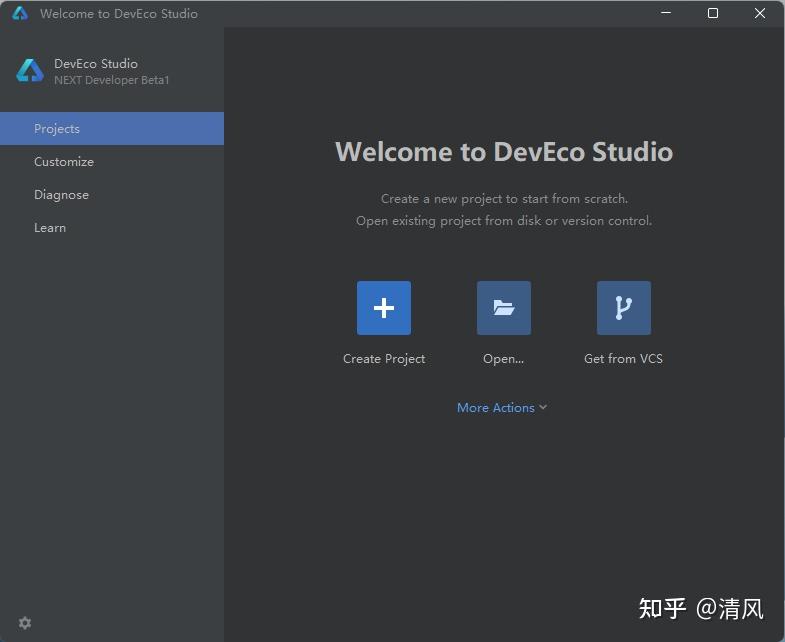
Task: Switch to the Customize tab
Action: pyautogui.click(x=64, y=162)
